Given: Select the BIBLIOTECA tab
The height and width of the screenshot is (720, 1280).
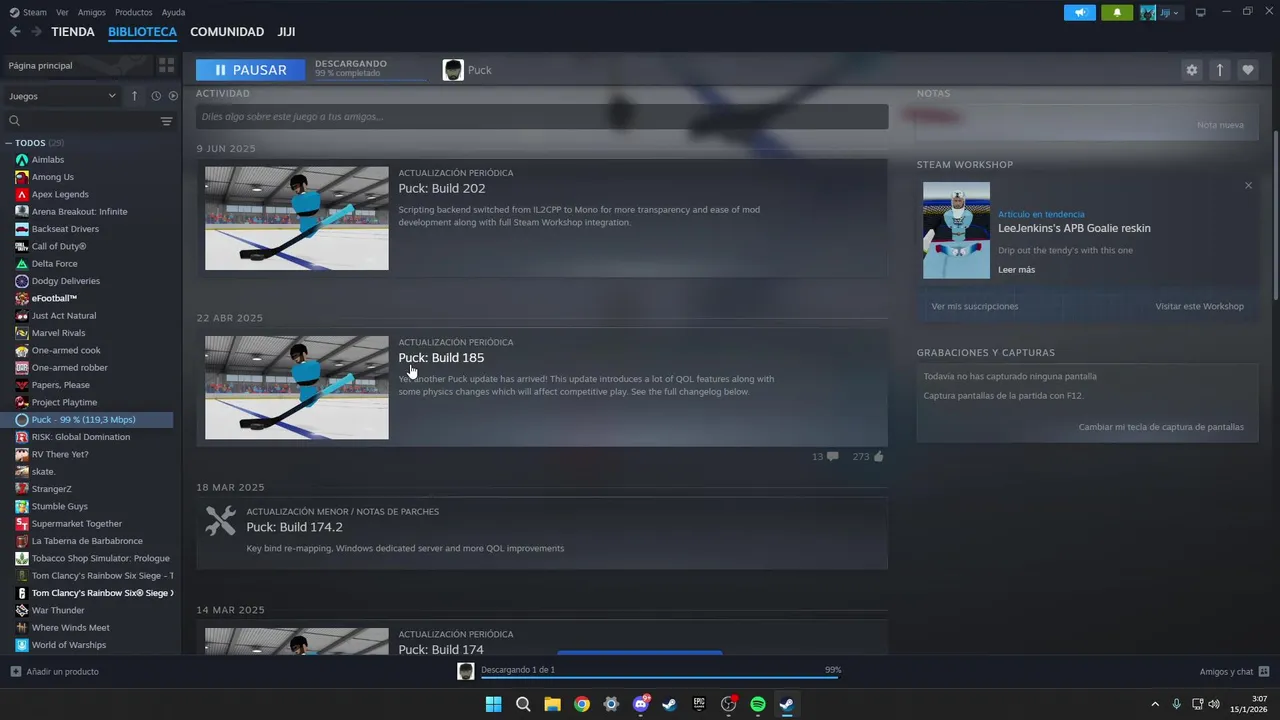Looking at the screenshot, I should [142, 32].
